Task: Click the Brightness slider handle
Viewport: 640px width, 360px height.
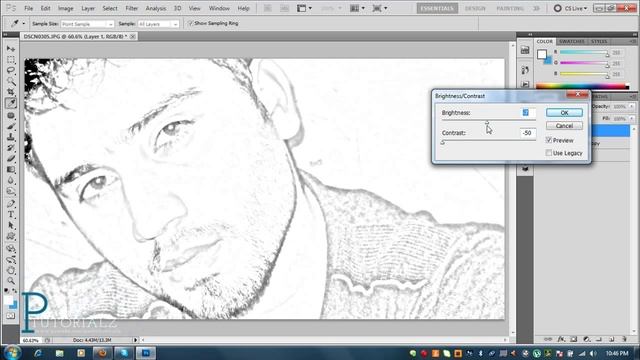Action: point(487,122)
